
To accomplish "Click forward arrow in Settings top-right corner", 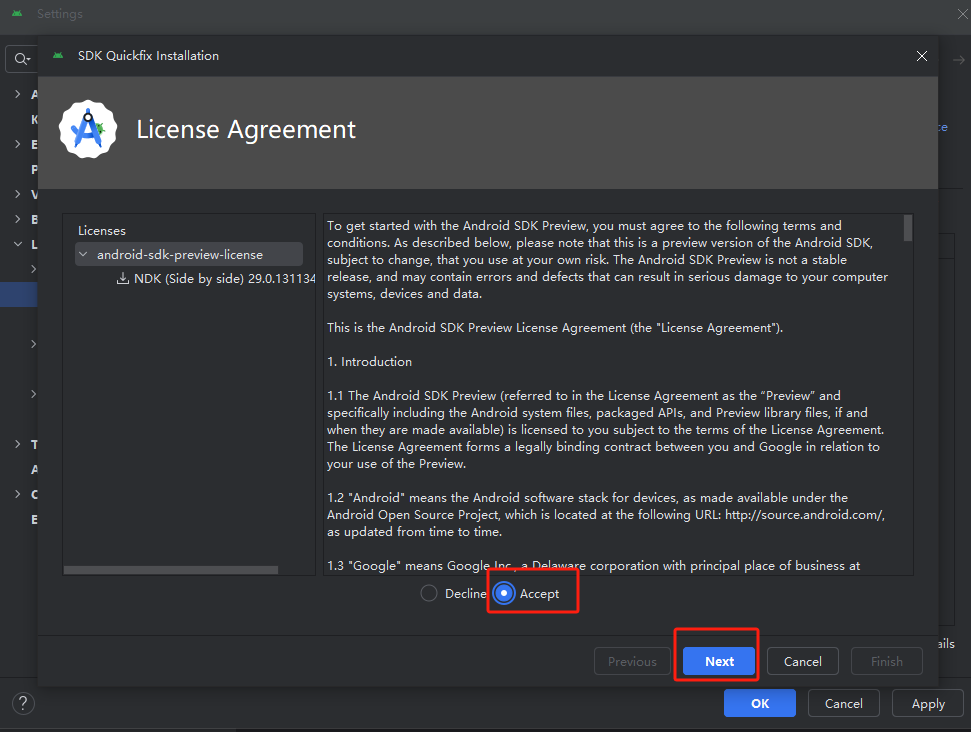I will (x=959, y=60).
